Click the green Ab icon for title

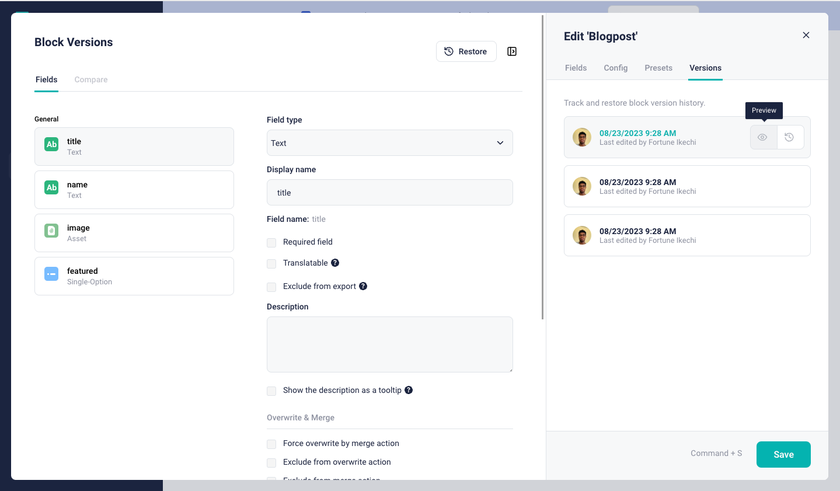(51, 144)
